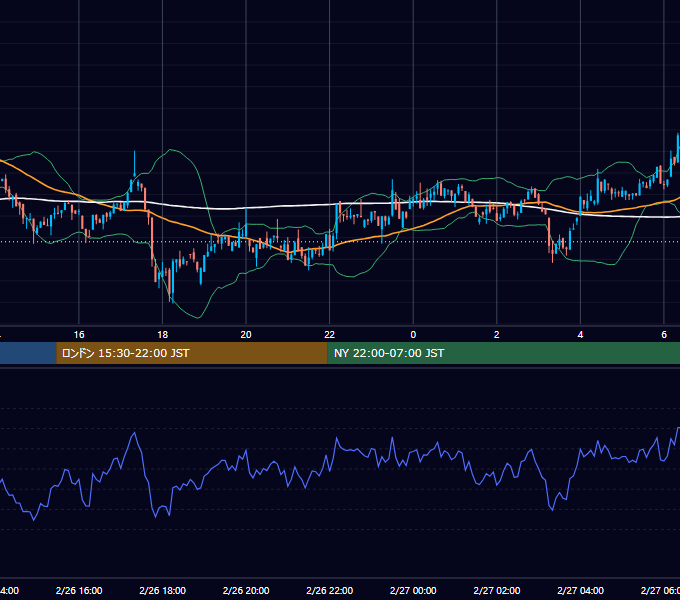Click the 2/26 20:00 date label
Screen dimensions: 680x600
(246, 590)
